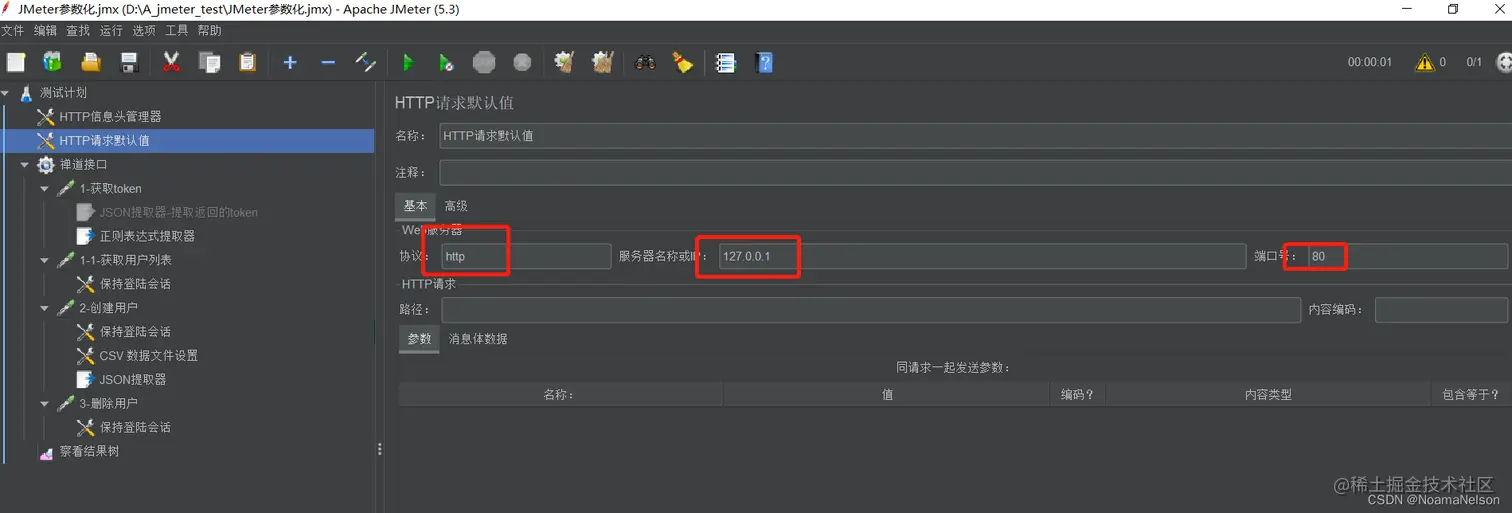Select 保持登陆会话 under 2-创建用户

(x=135, y=332)
